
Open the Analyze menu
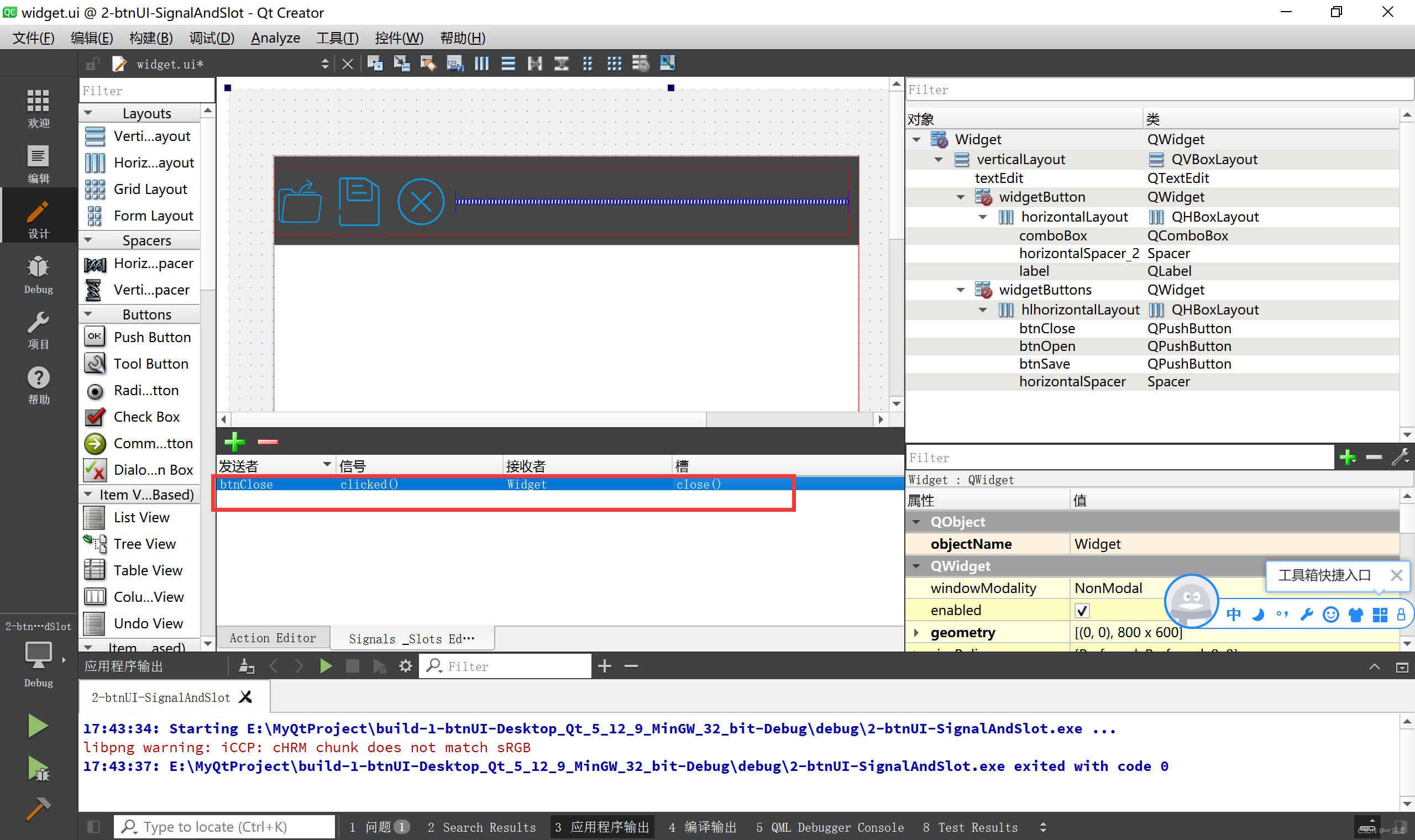tap(275, 38)
